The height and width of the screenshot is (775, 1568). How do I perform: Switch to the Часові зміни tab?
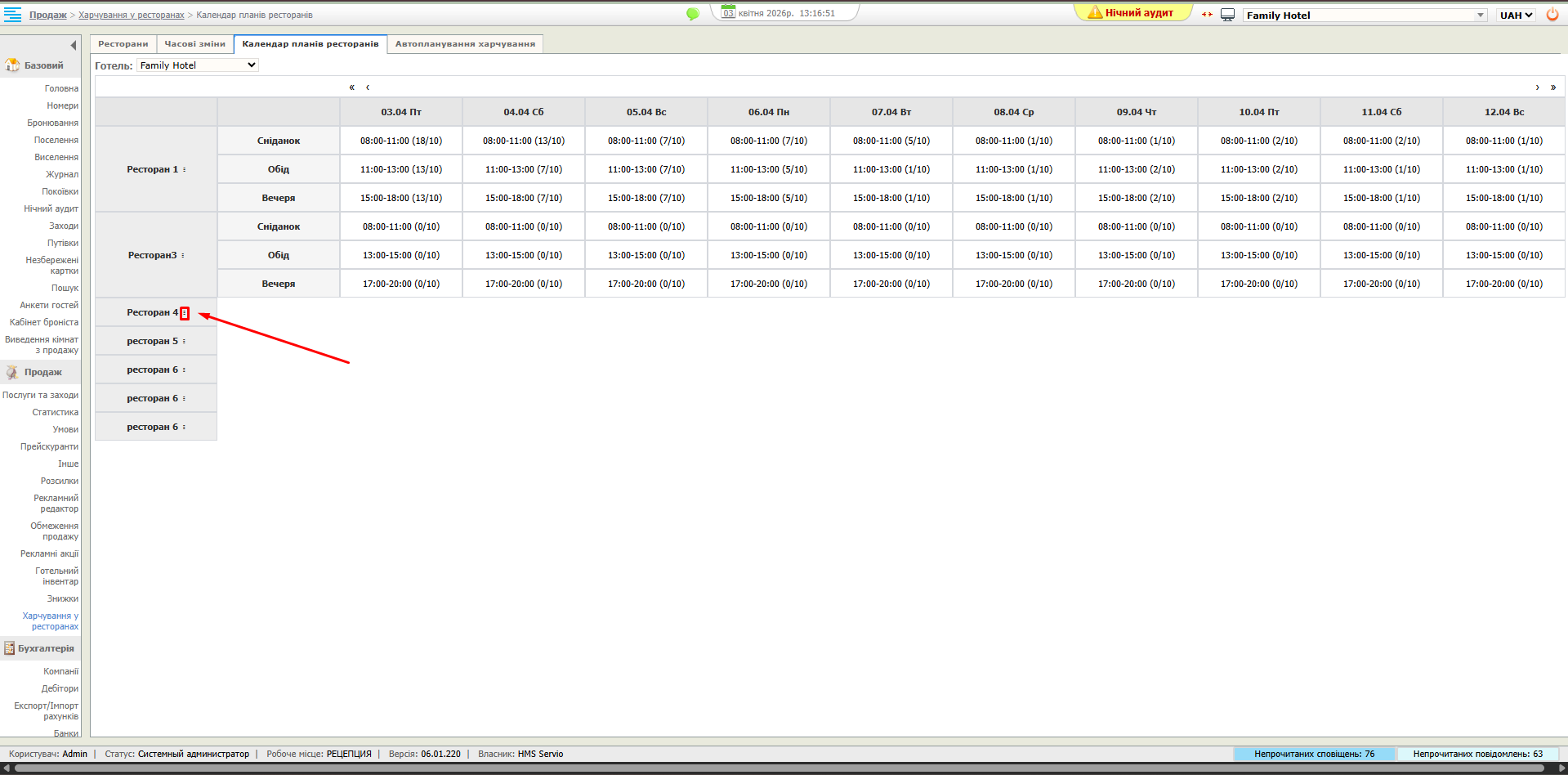pos(194,44)
